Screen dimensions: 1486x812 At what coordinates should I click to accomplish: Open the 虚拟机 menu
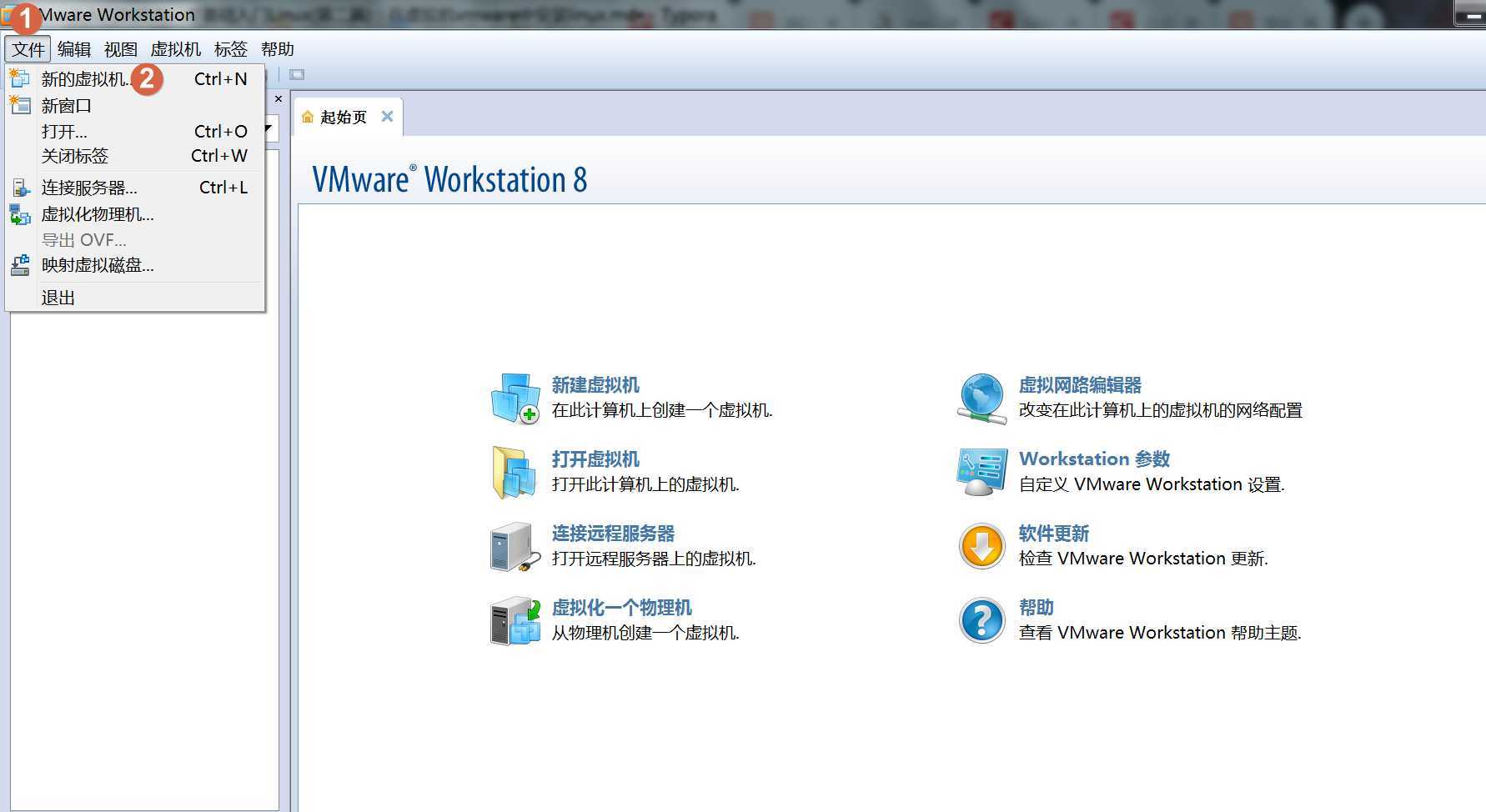[x=176, y=49]
